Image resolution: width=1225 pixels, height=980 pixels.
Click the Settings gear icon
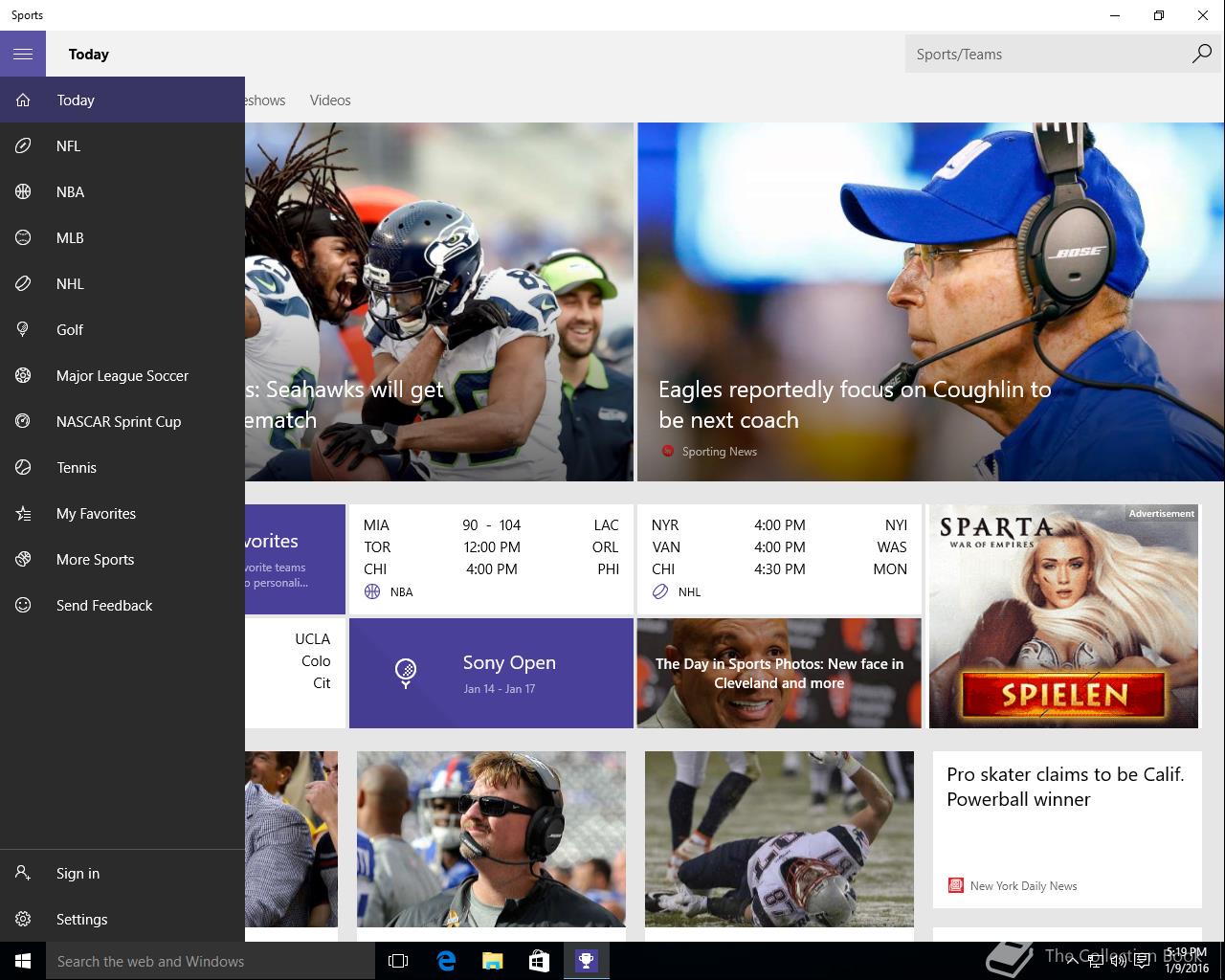coord(23,919)
